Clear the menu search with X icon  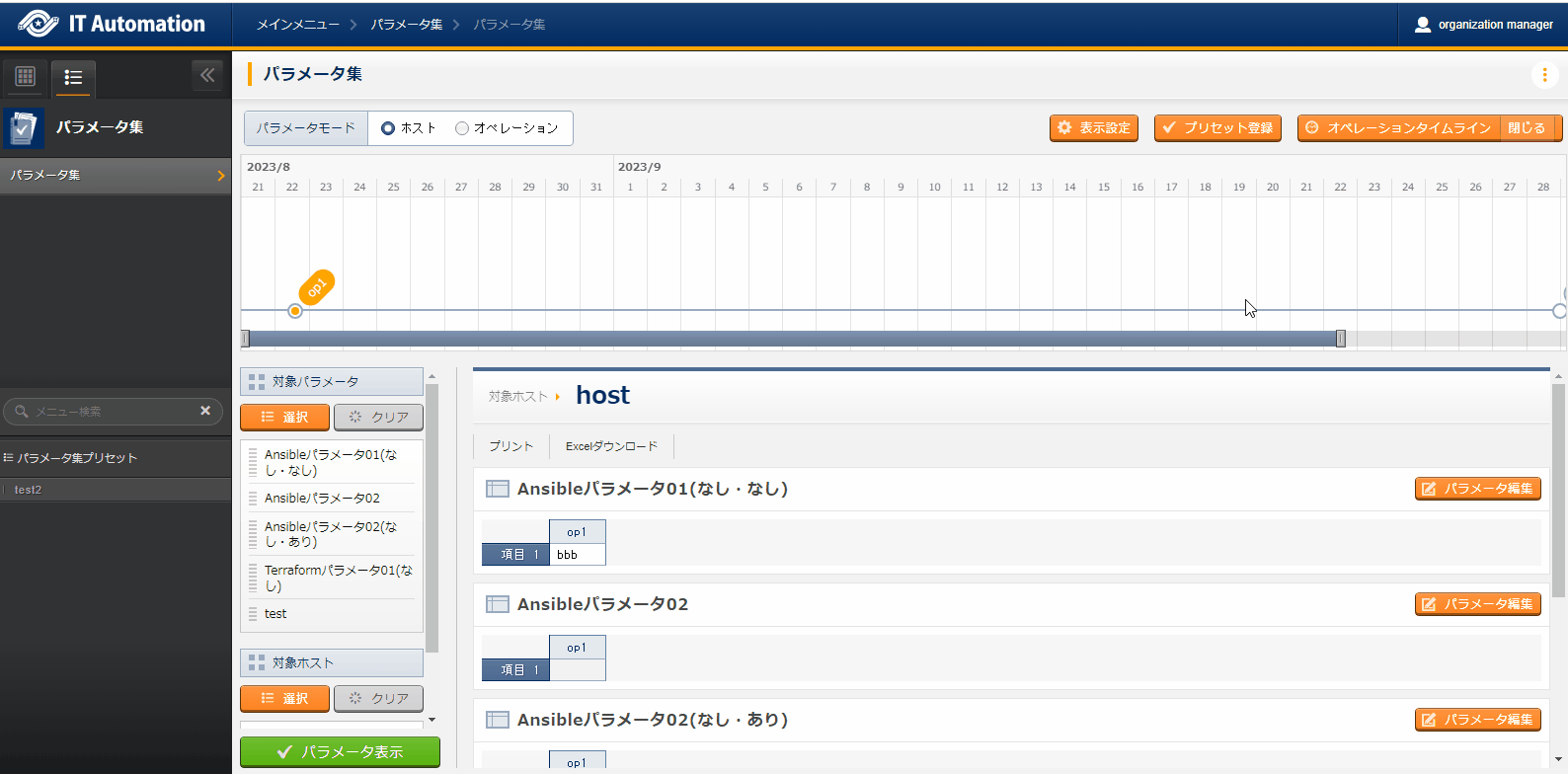(205, 411)
